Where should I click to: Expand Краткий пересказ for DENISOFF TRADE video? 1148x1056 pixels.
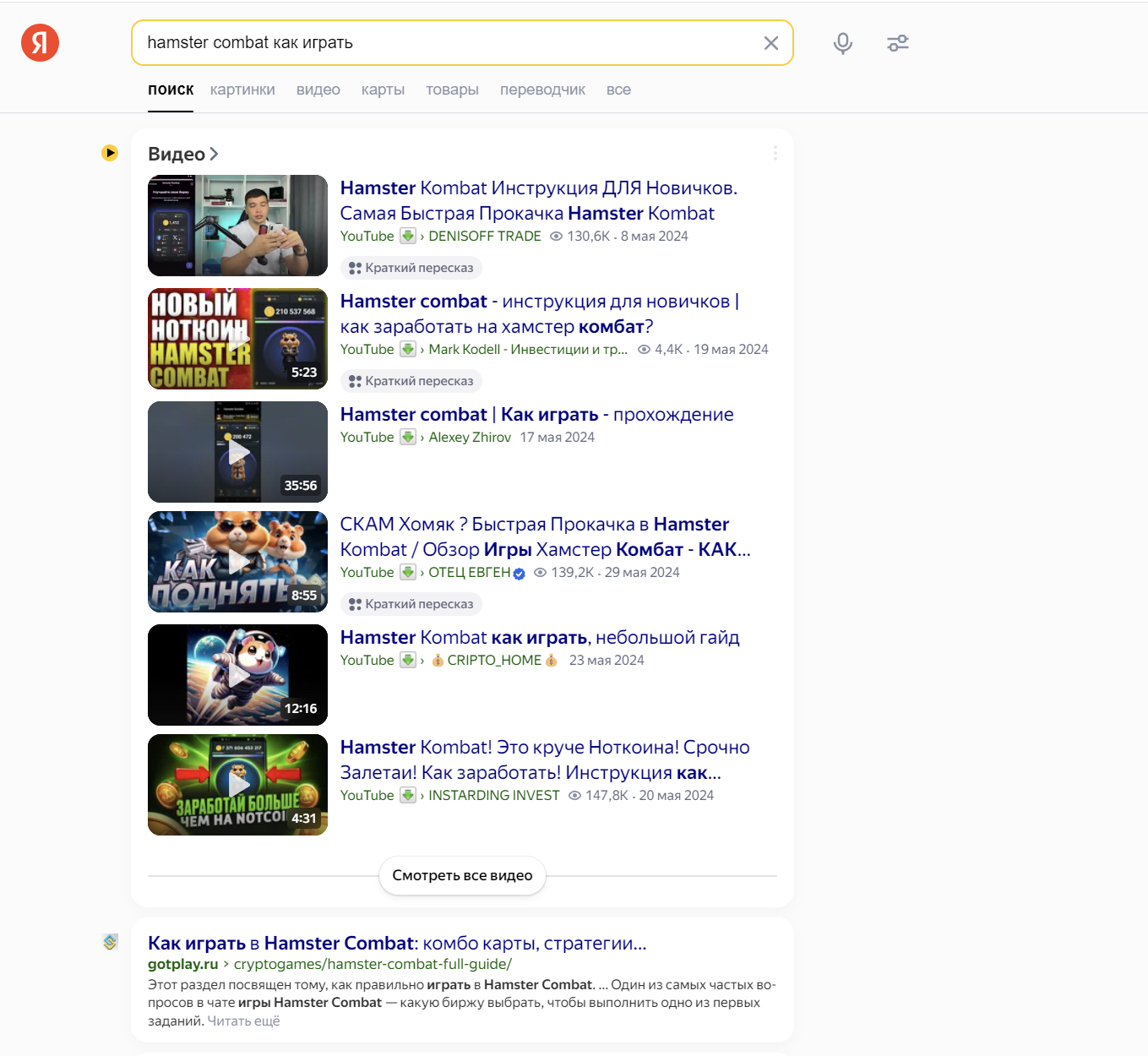(411, 268)
